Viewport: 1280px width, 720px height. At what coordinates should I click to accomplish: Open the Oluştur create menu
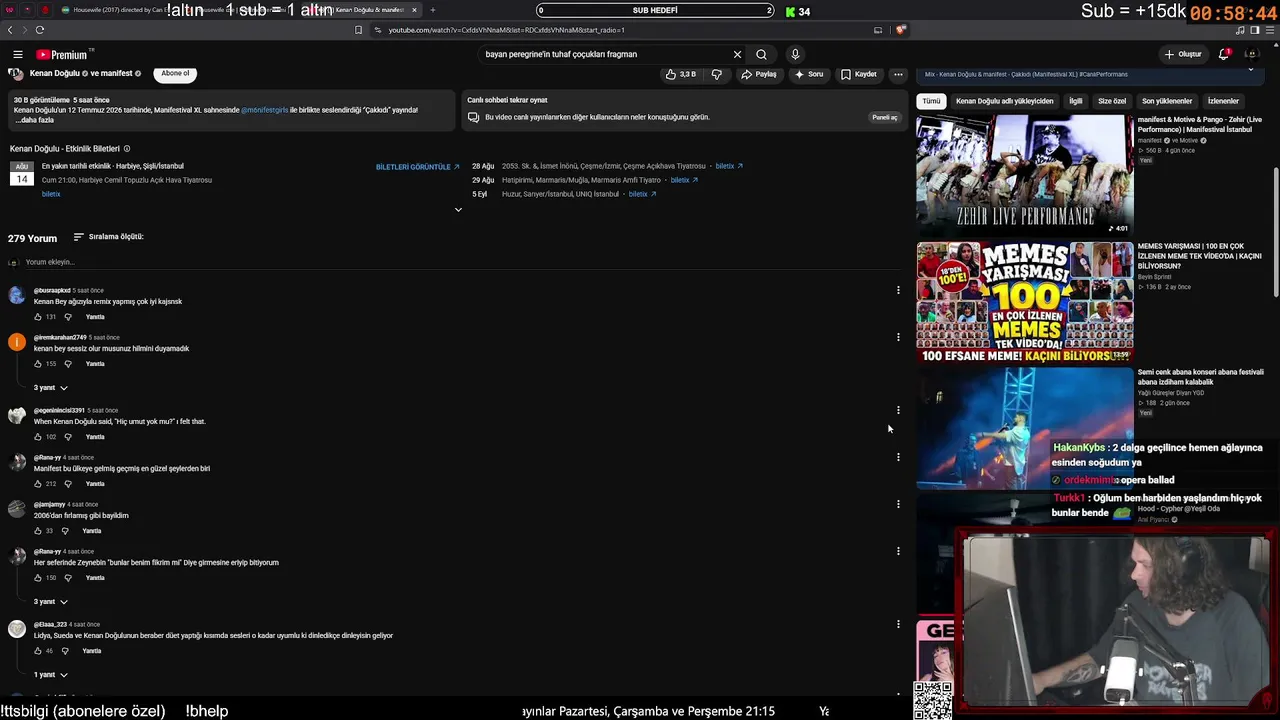click(1183, 54)
